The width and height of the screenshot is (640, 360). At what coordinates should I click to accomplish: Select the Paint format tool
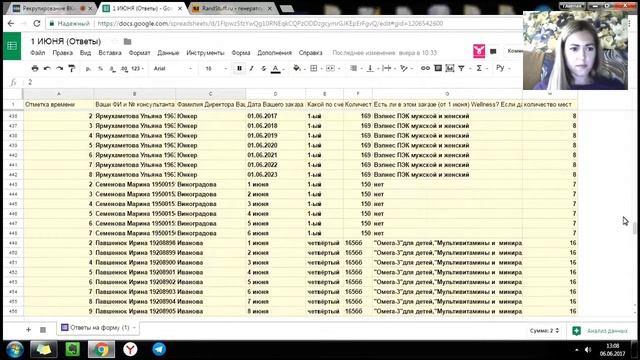pos(72,68)
